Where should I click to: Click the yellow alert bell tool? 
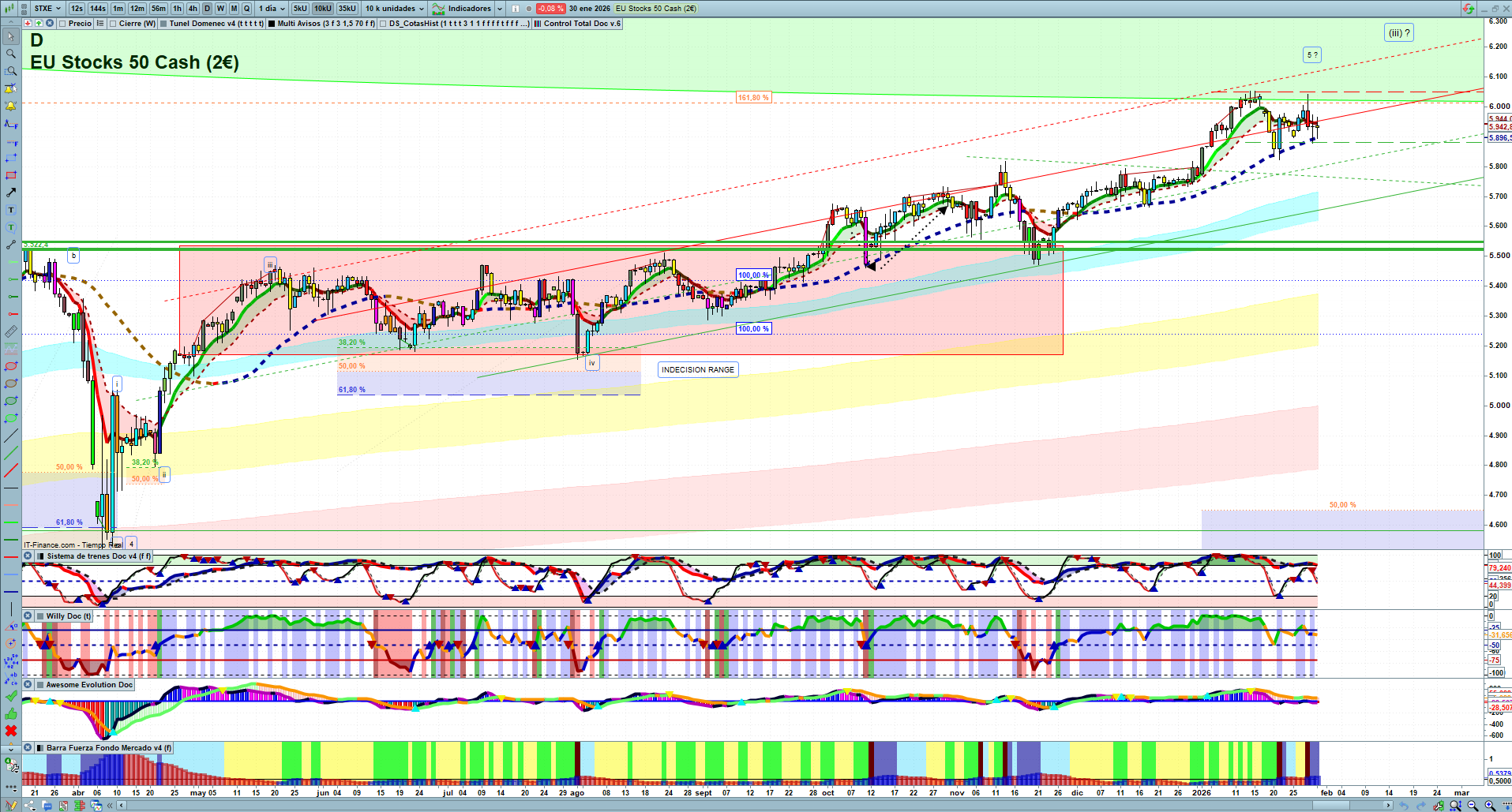(x=11, y=107)
